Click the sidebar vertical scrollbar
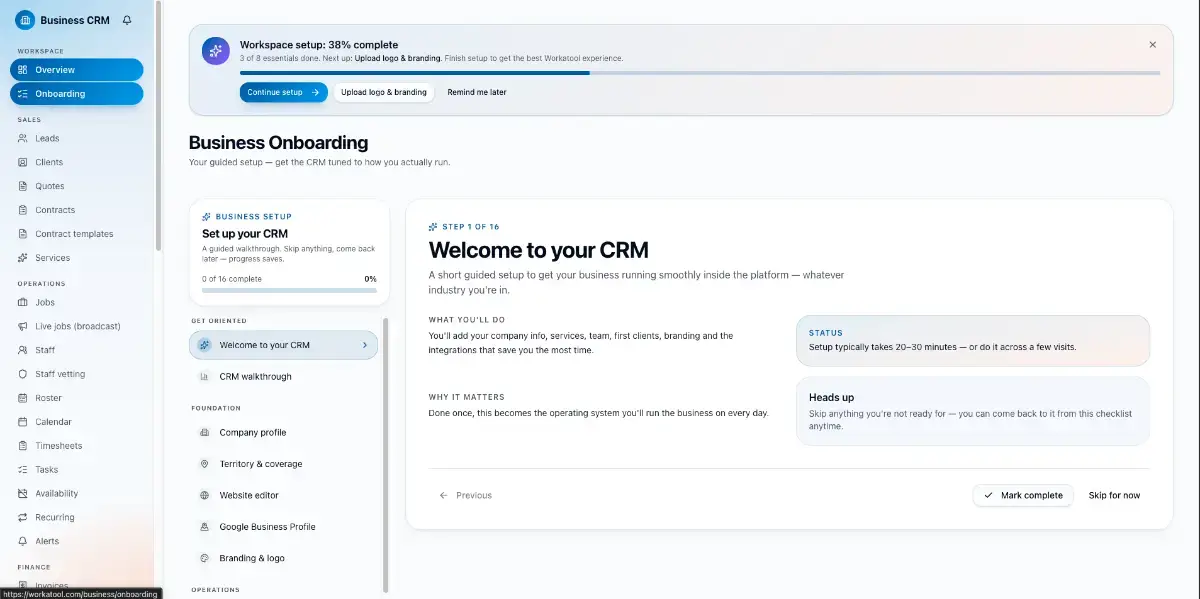This screenshot has height=599, width=1200. click(x=158, y=128)
